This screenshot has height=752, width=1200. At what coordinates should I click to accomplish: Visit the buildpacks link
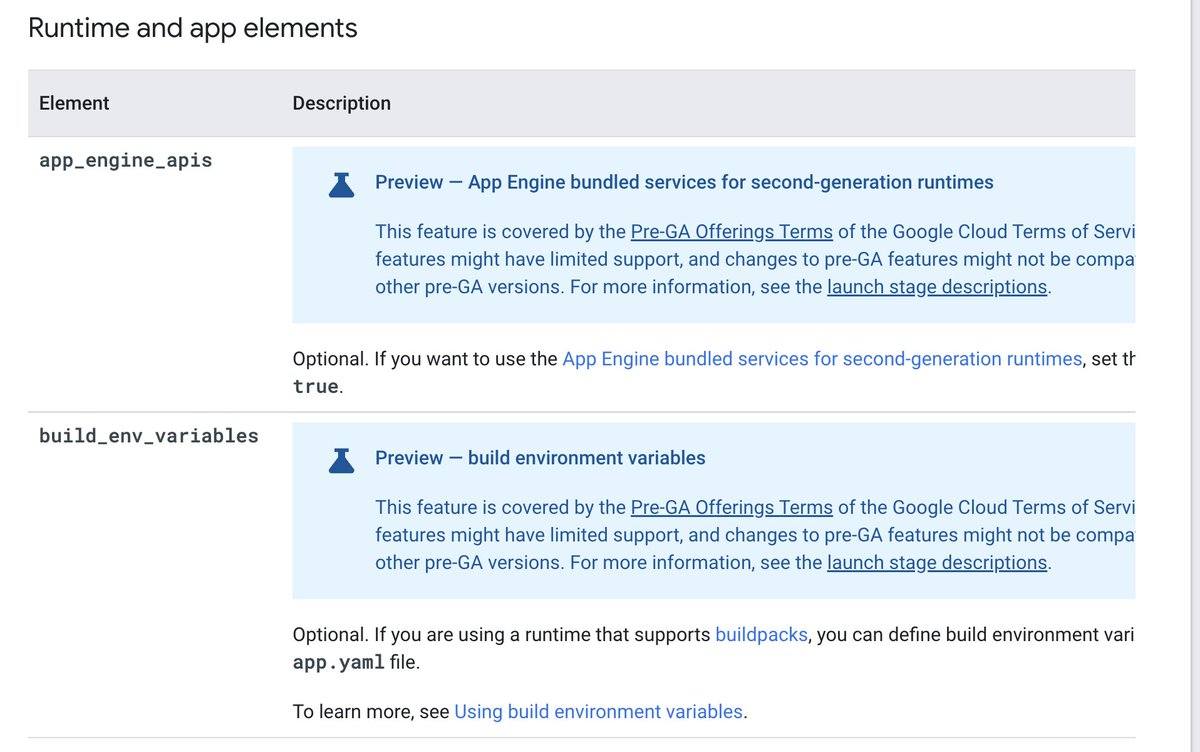click(x=761, y=635)
